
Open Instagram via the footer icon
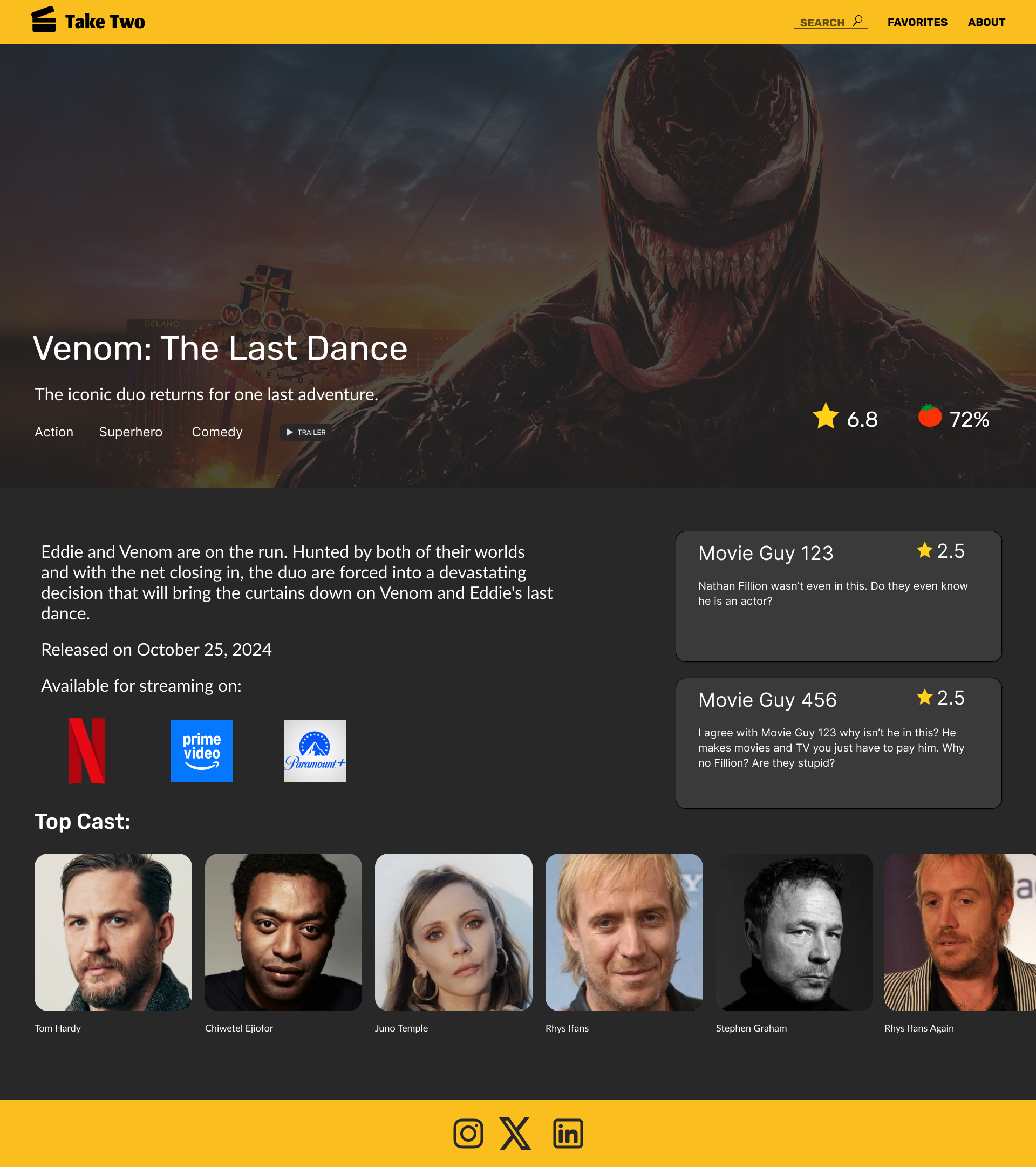(468, 1134)
